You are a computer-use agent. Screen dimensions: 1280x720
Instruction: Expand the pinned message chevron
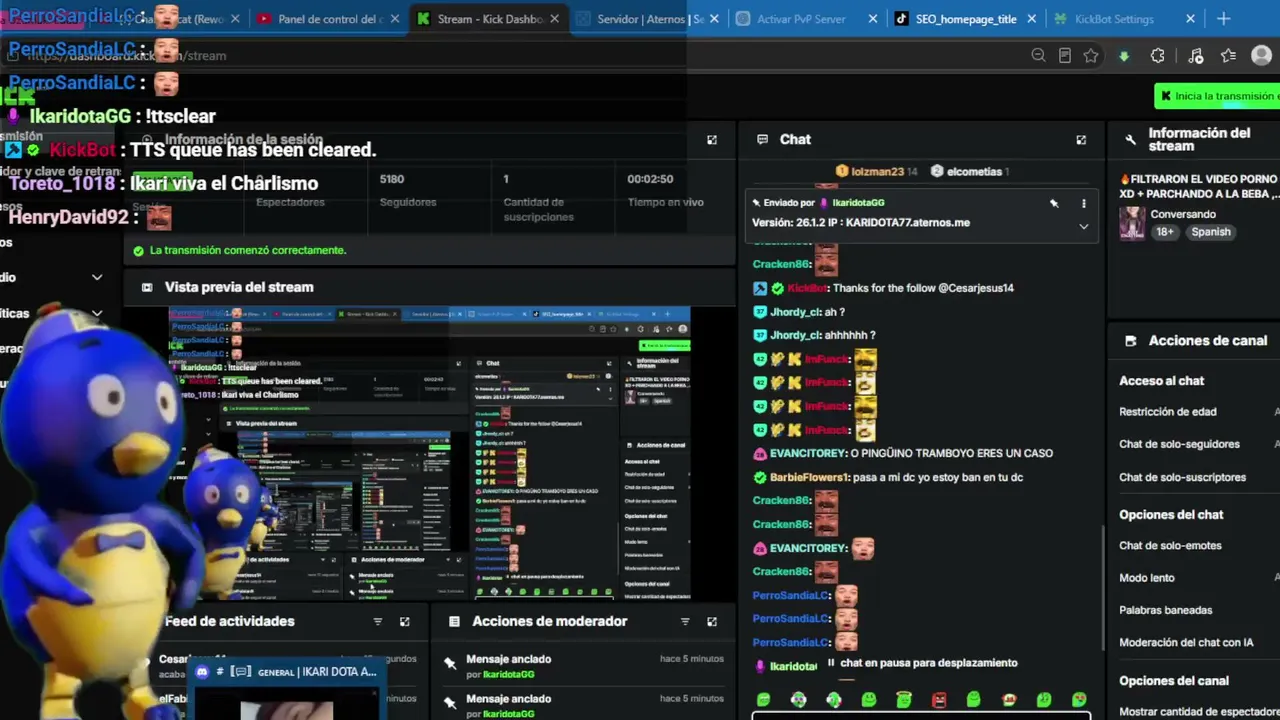[x=1083, y=227]
